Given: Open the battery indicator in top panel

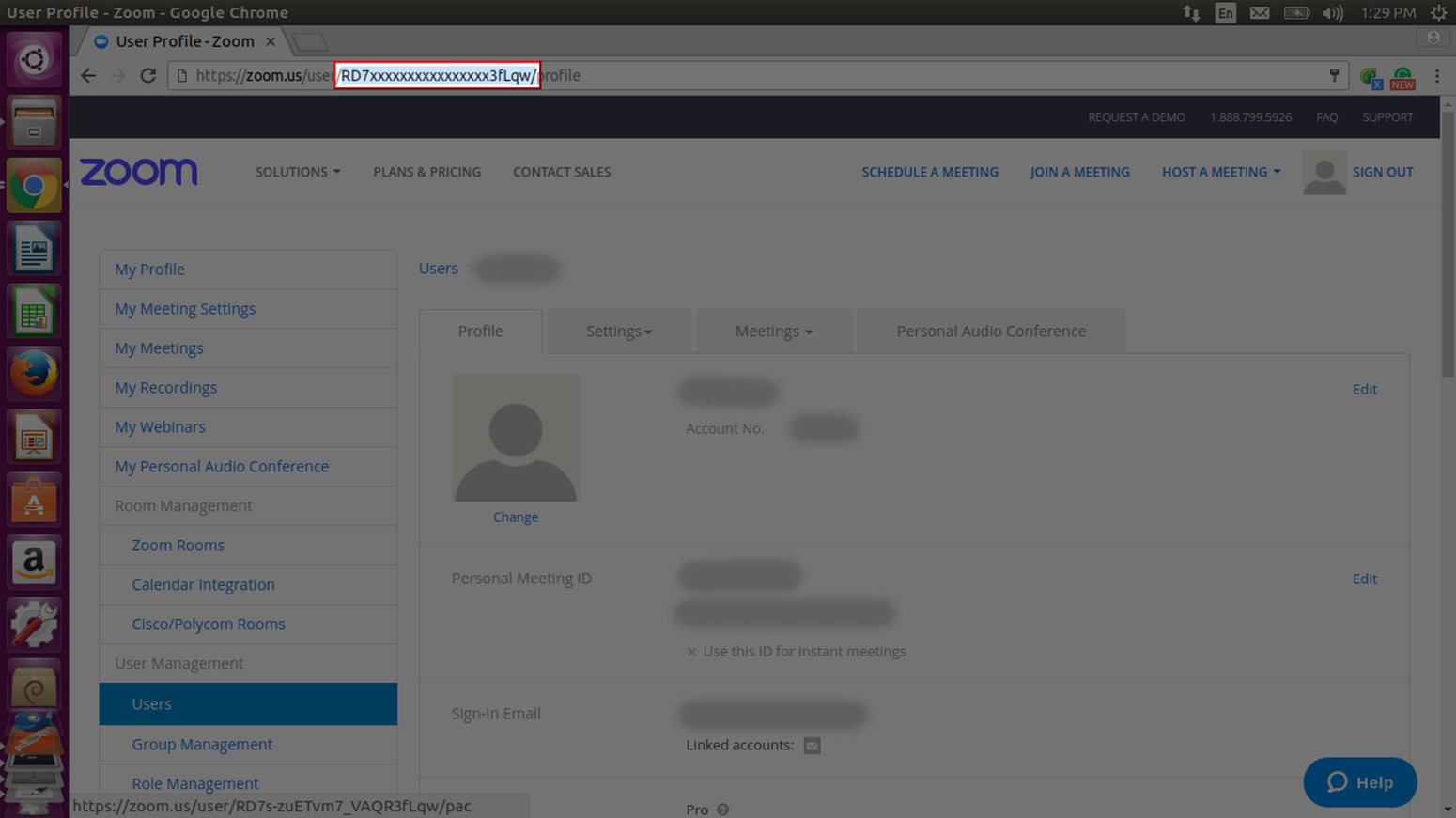Looking at the screenshot, I should tap(1296, 12).
